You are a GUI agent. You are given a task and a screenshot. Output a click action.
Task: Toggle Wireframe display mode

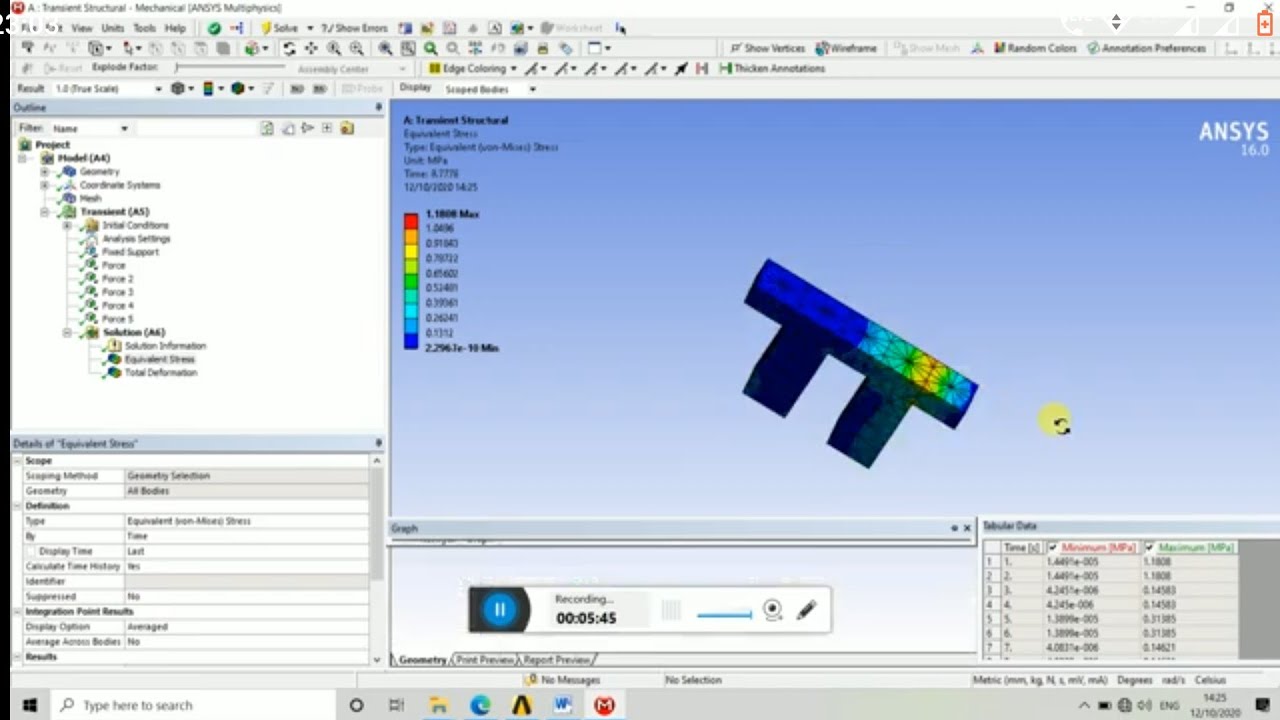click(846, 48)
